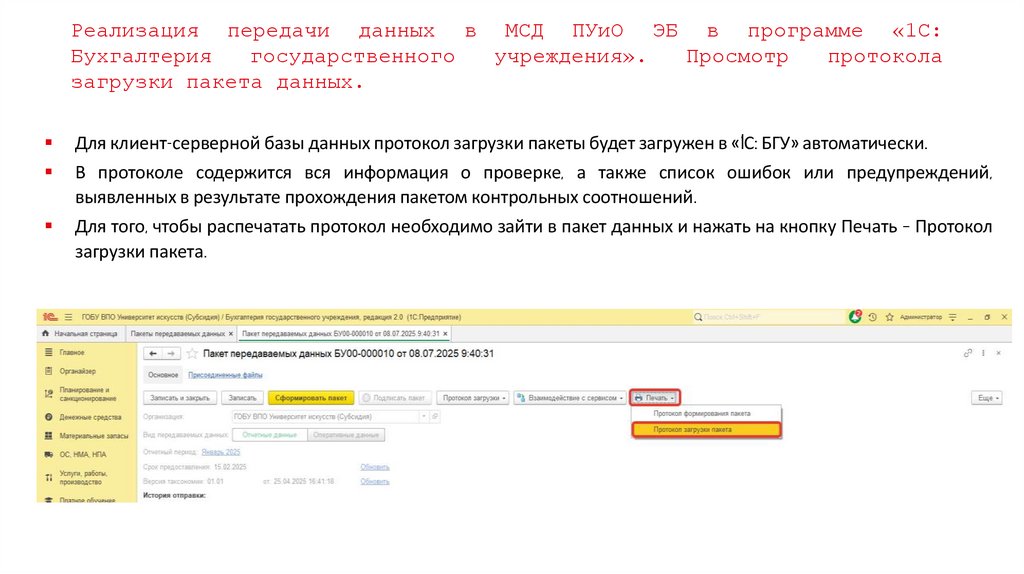Click the Срок предоставления 15.02.2025 text
Image resolution: width=1024 pixels, height=574 pixels.
pos(195,467)
